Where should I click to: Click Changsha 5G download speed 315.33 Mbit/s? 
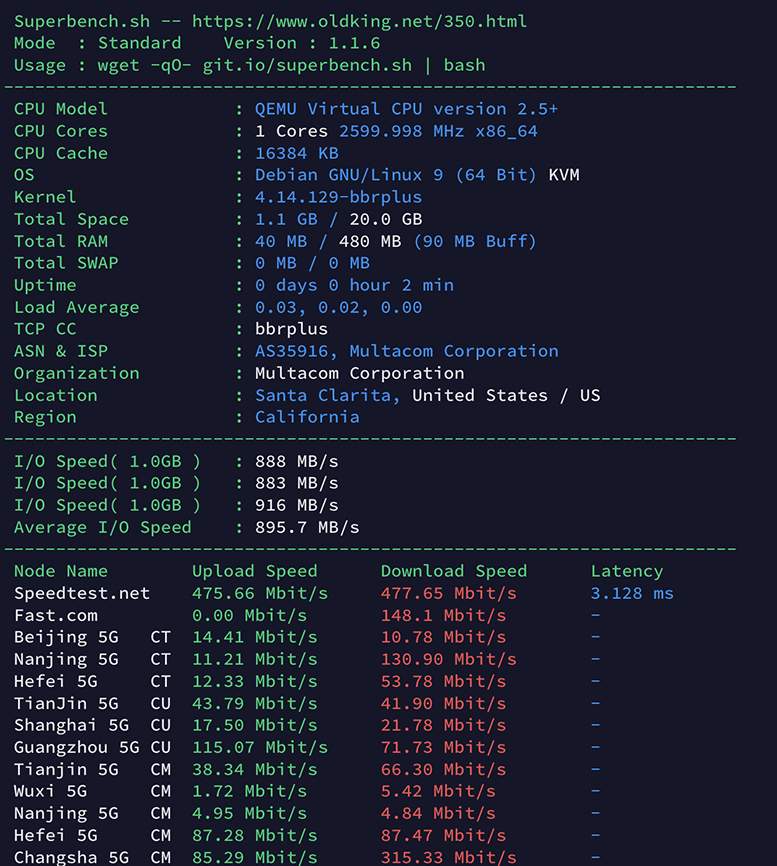click(x=448, y=857)
